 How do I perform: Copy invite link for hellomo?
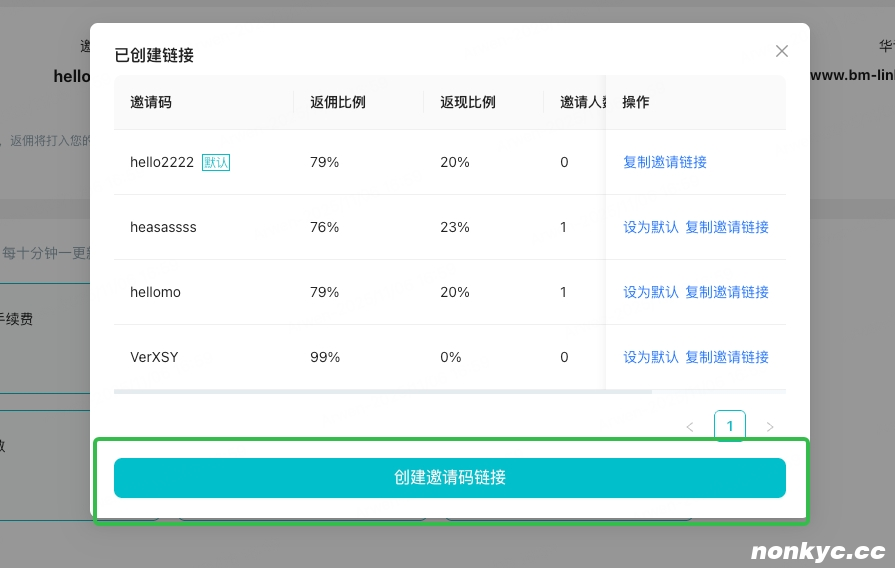point(727,292)
